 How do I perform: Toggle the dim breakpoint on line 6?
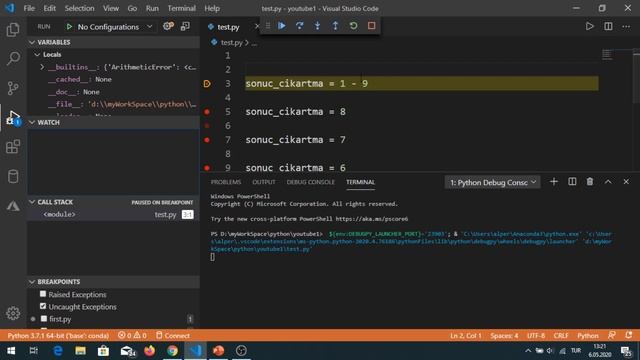click(207, 126)
